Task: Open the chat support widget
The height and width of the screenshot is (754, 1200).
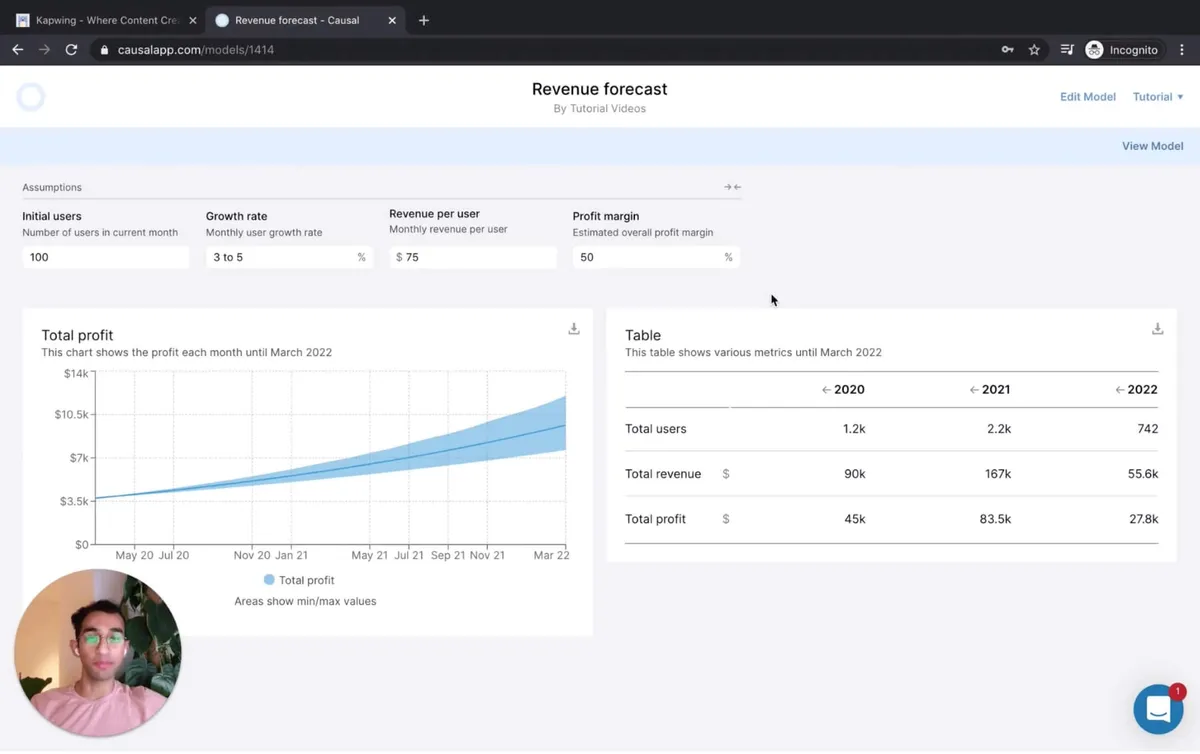Action: [x=1158, y=709]
